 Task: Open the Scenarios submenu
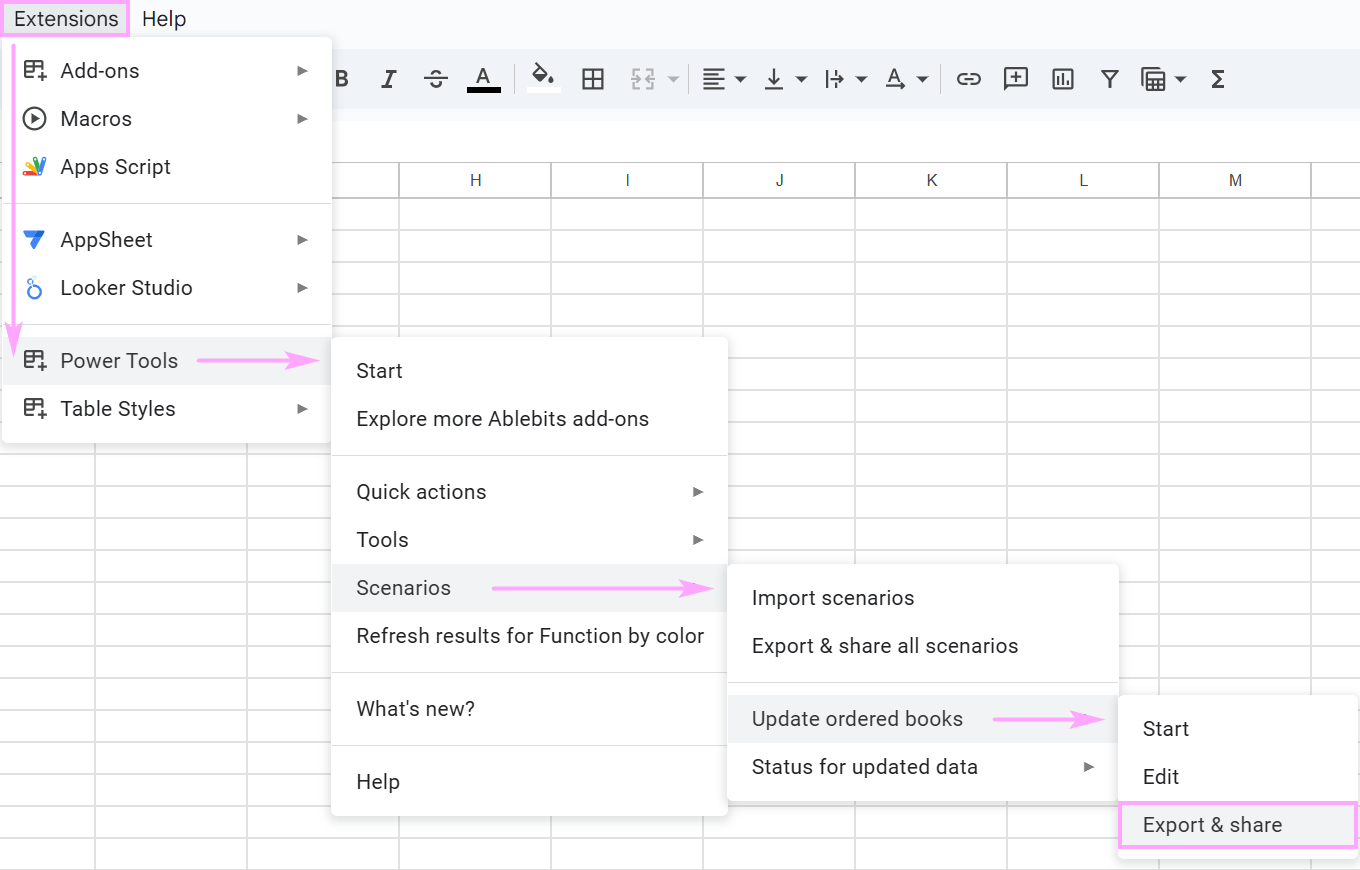click(529, 588)
